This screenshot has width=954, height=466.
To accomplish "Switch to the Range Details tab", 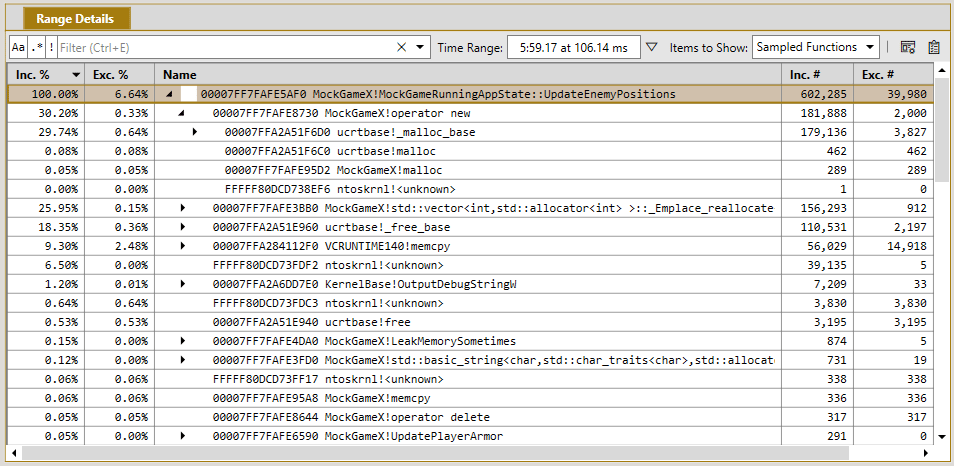I will pyautogui.click(x=76, y=19).
